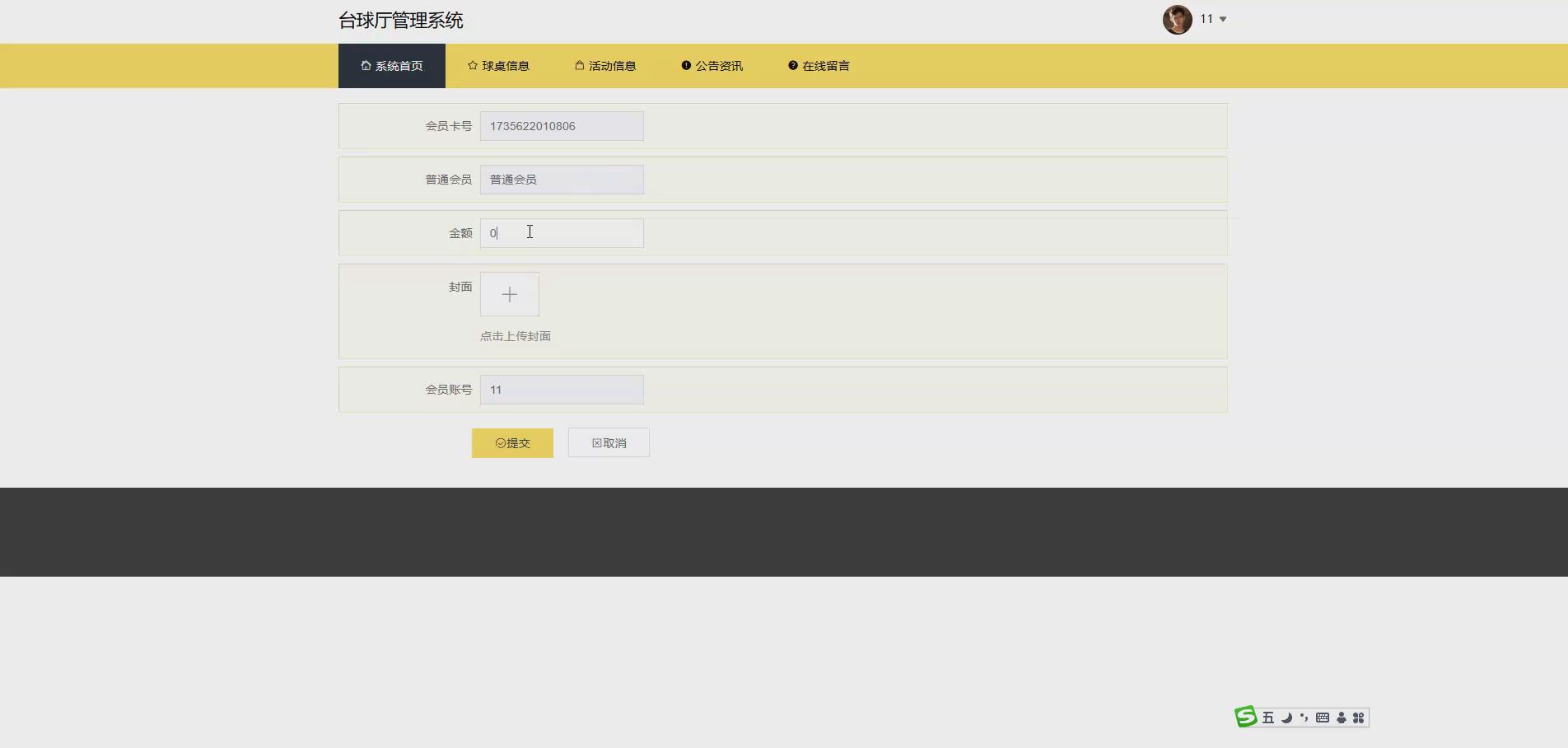
Task: Open the soft keyboard from the input toolbar
Action: tap(1323, 718)
